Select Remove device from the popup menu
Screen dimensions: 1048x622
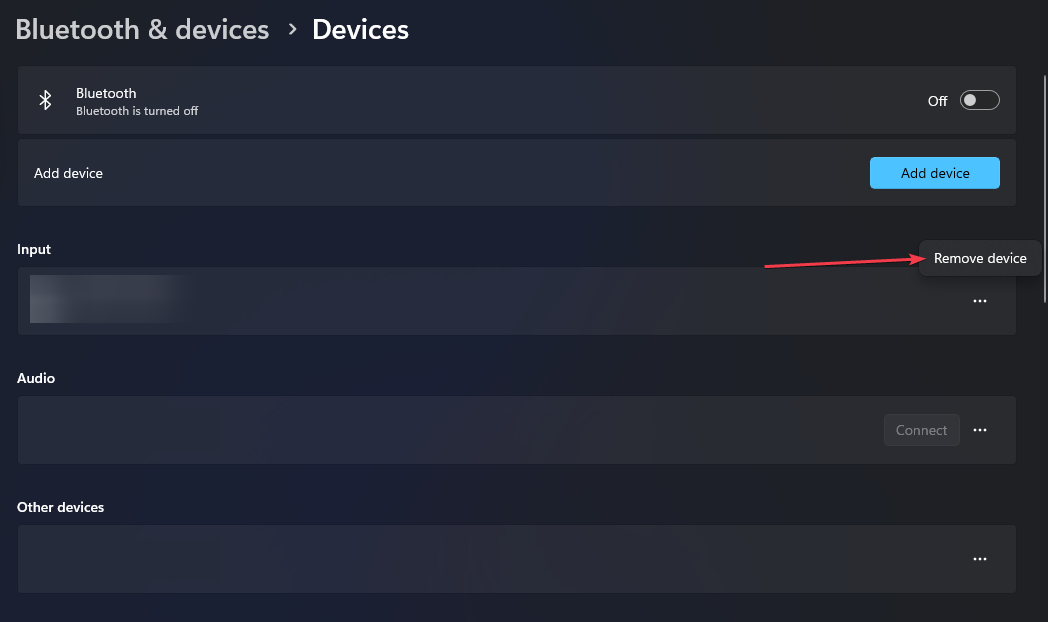[980, 259]
